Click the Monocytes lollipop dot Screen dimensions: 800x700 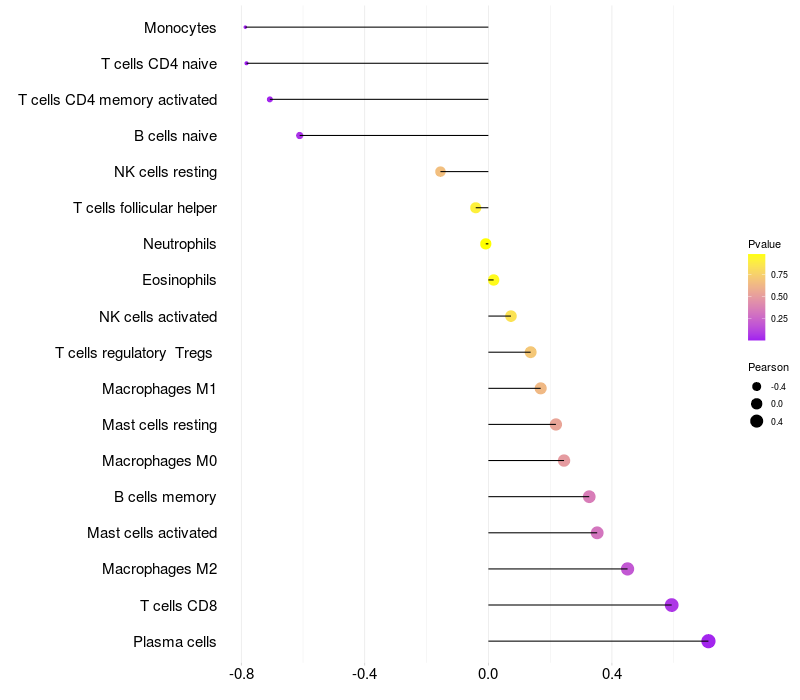(x=245, y=27)
